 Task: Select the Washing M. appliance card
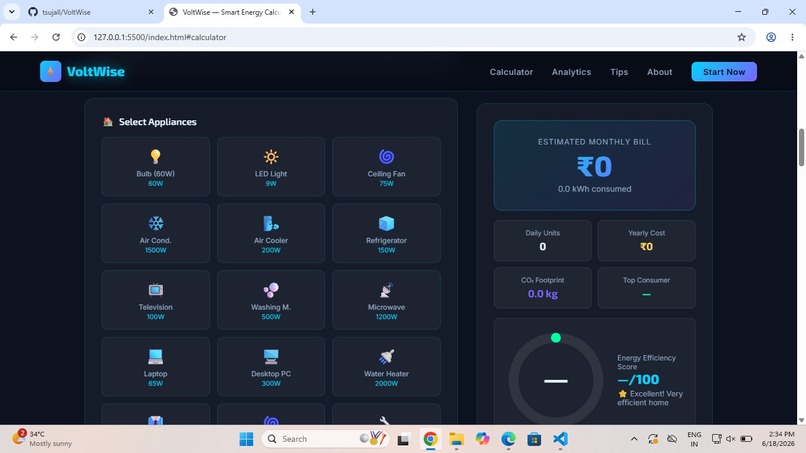pyautogui.click(x=271, y=300)
